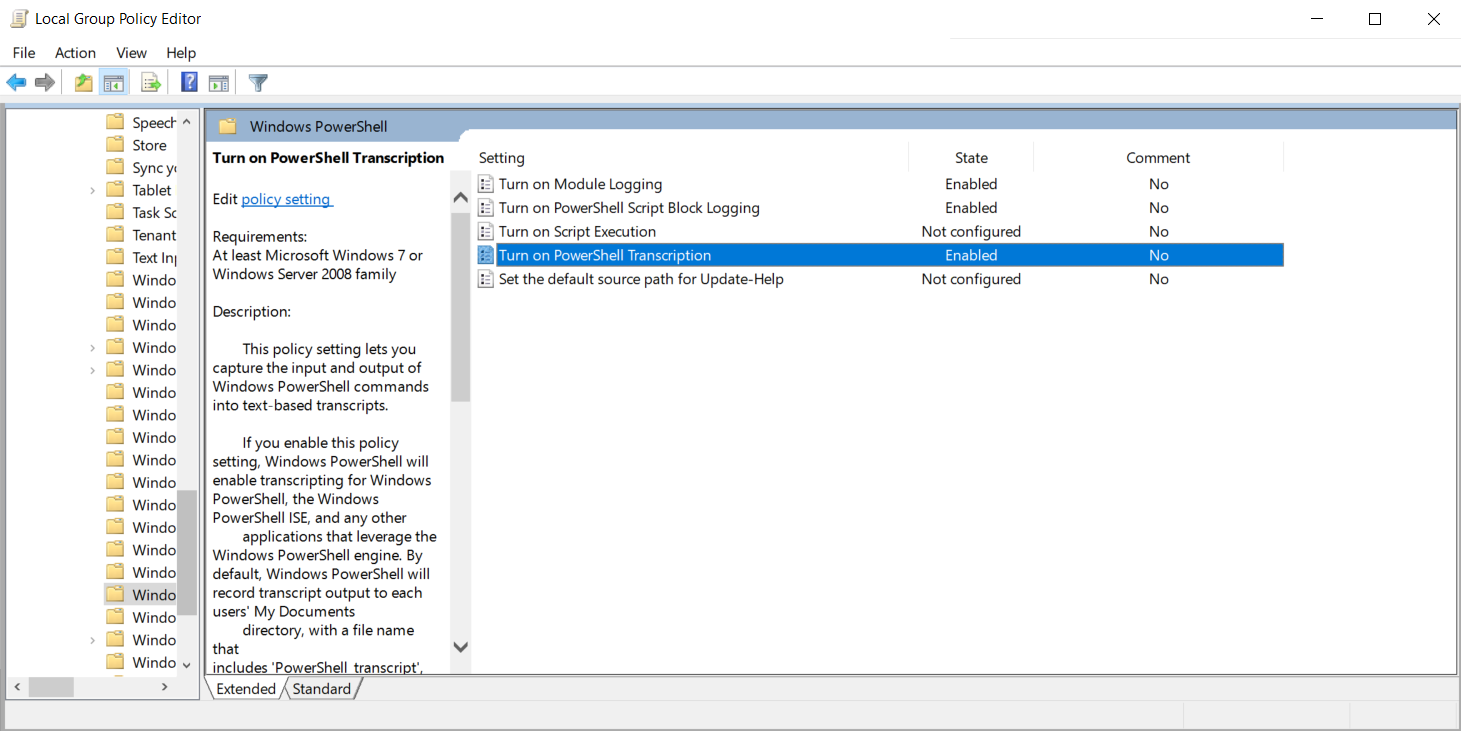Toggle the Show/Hide Action Pane icon

[x=219, y=83]
